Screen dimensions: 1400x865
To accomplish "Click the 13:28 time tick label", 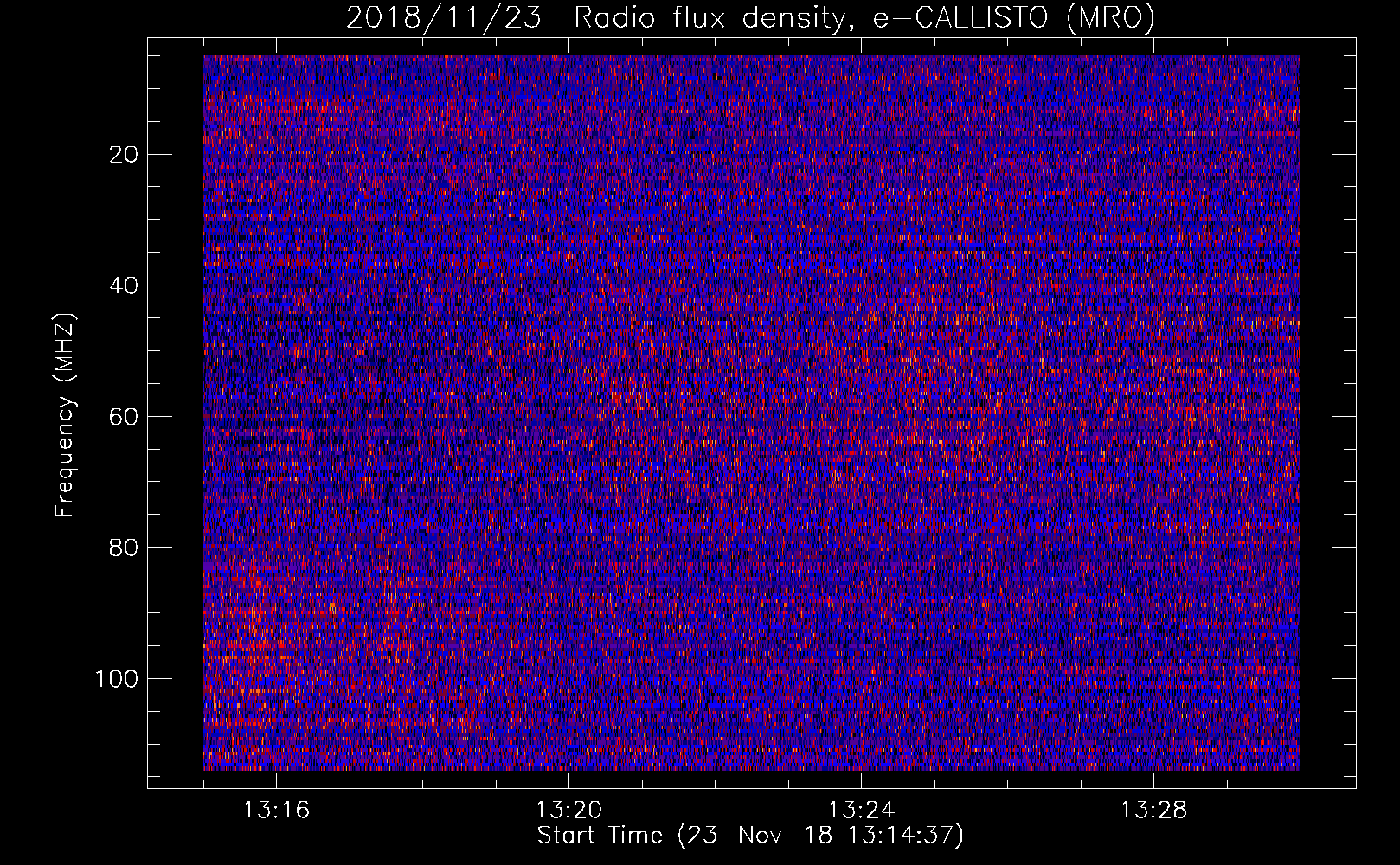I will [1153, 811].
